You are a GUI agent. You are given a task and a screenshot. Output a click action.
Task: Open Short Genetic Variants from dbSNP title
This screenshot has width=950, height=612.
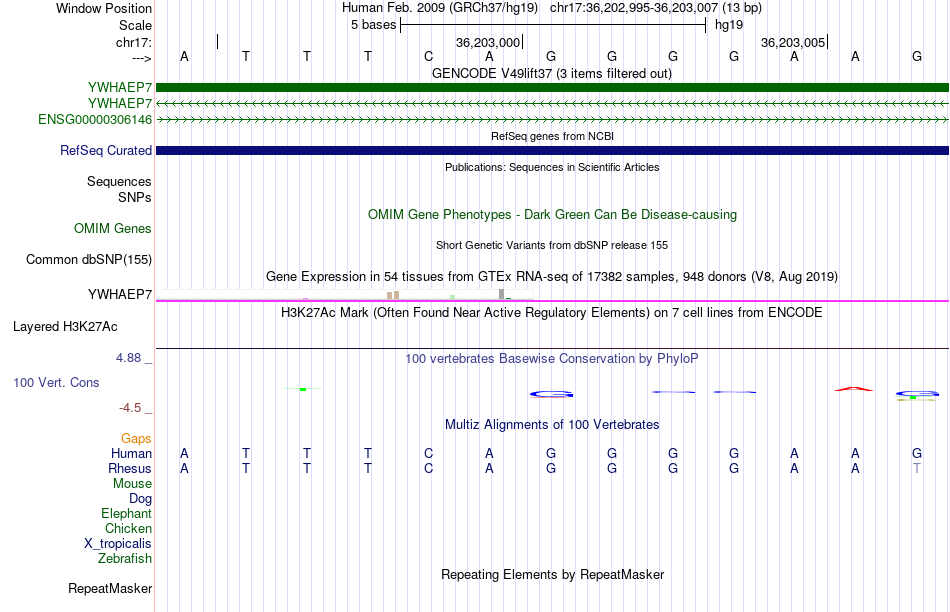(x=552, y=245)
